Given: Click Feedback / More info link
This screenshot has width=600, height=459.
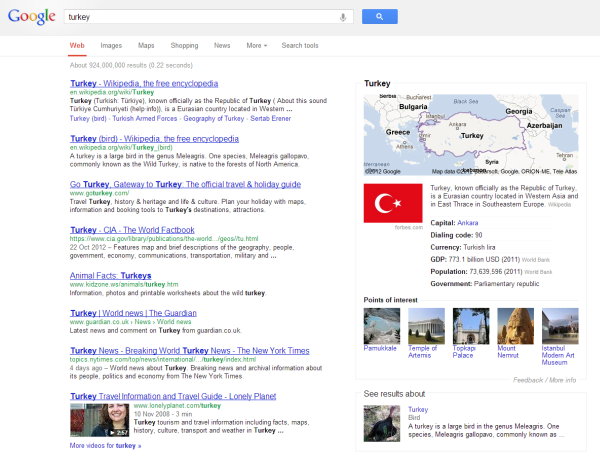Looking at the screenshot, I should [545, 380].
